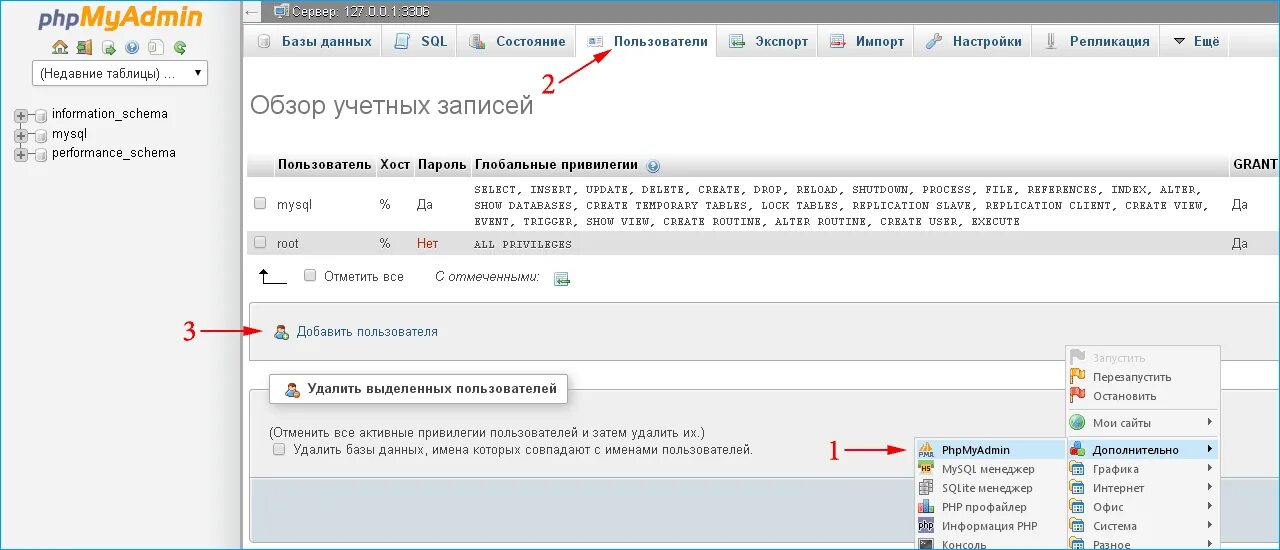The width and height of the screenshot is (1280, 550).
Task: Expand the mysql database tree node
Action: [x=21, y=134]
